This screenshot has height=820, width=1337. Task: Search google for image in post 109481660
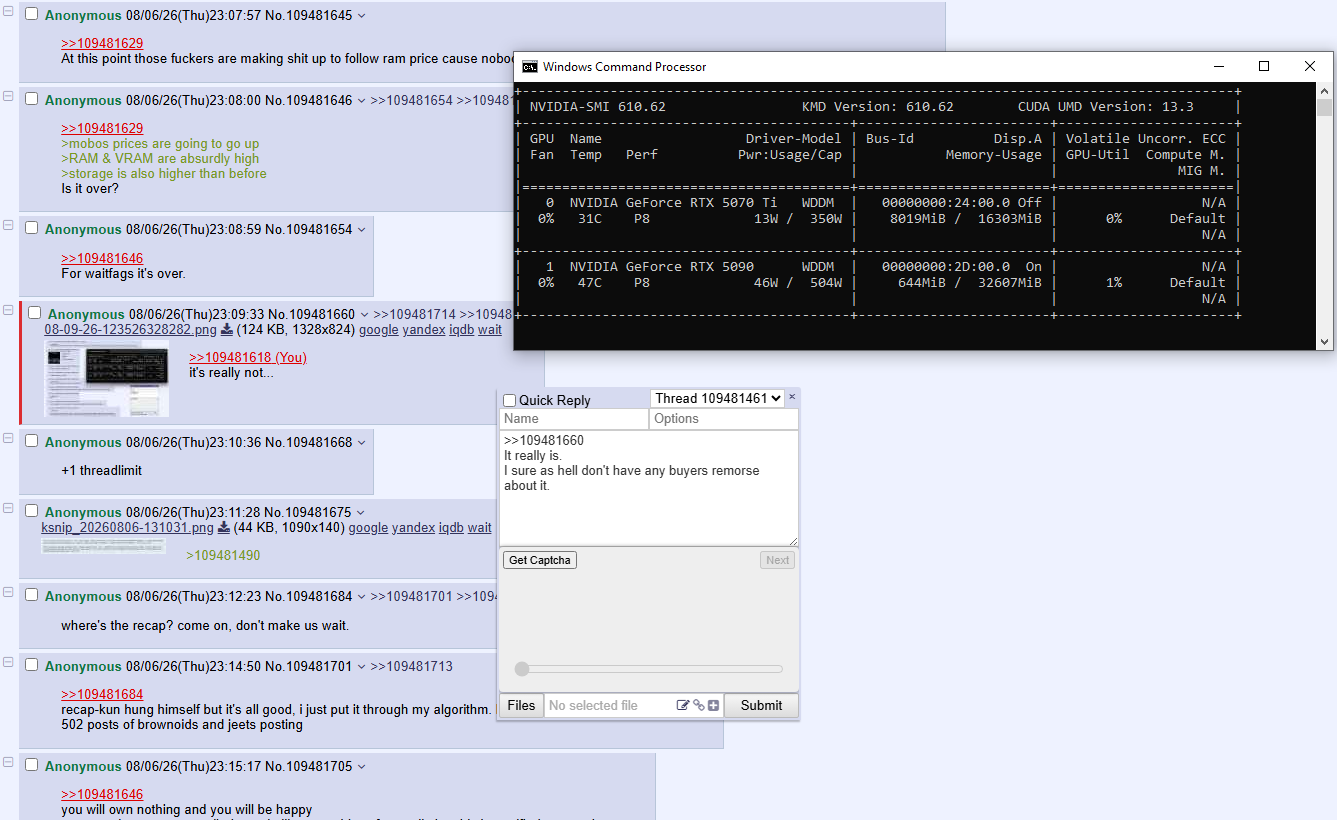coord(379,329)
